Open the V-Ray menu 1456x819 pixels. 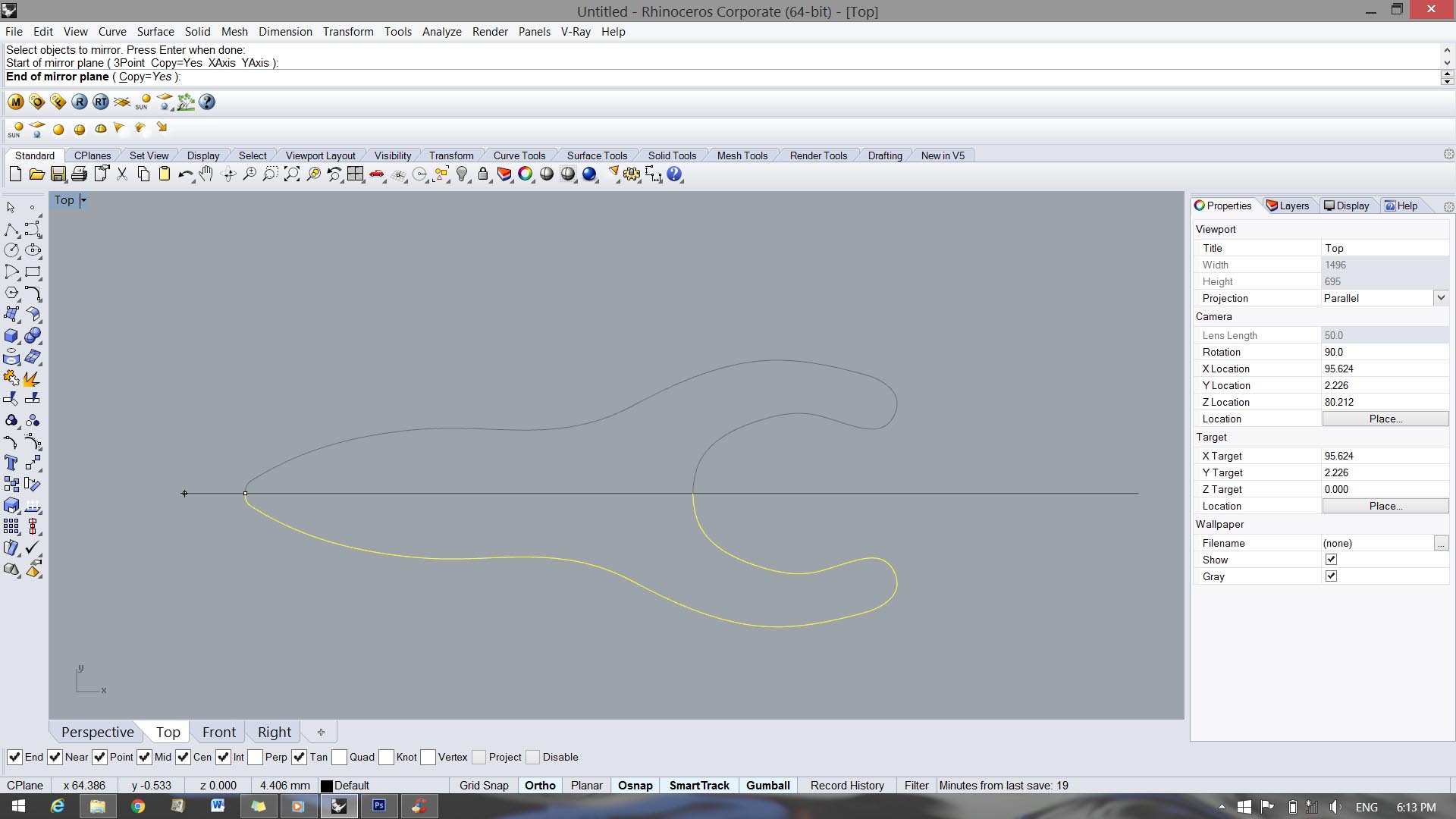pyautogui.click(x=576, y=32)
